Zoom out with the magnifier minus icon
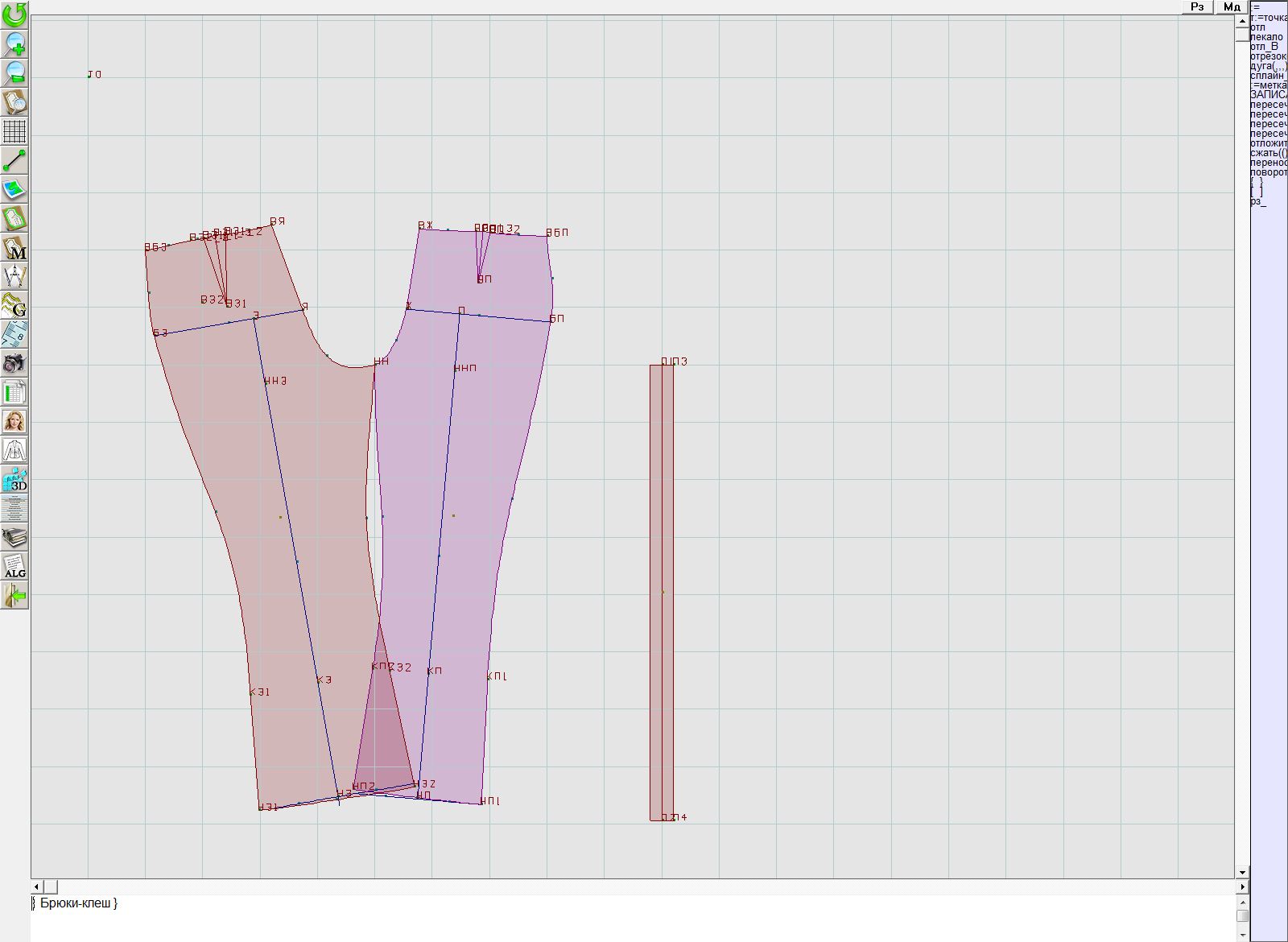 click(14, 72)
